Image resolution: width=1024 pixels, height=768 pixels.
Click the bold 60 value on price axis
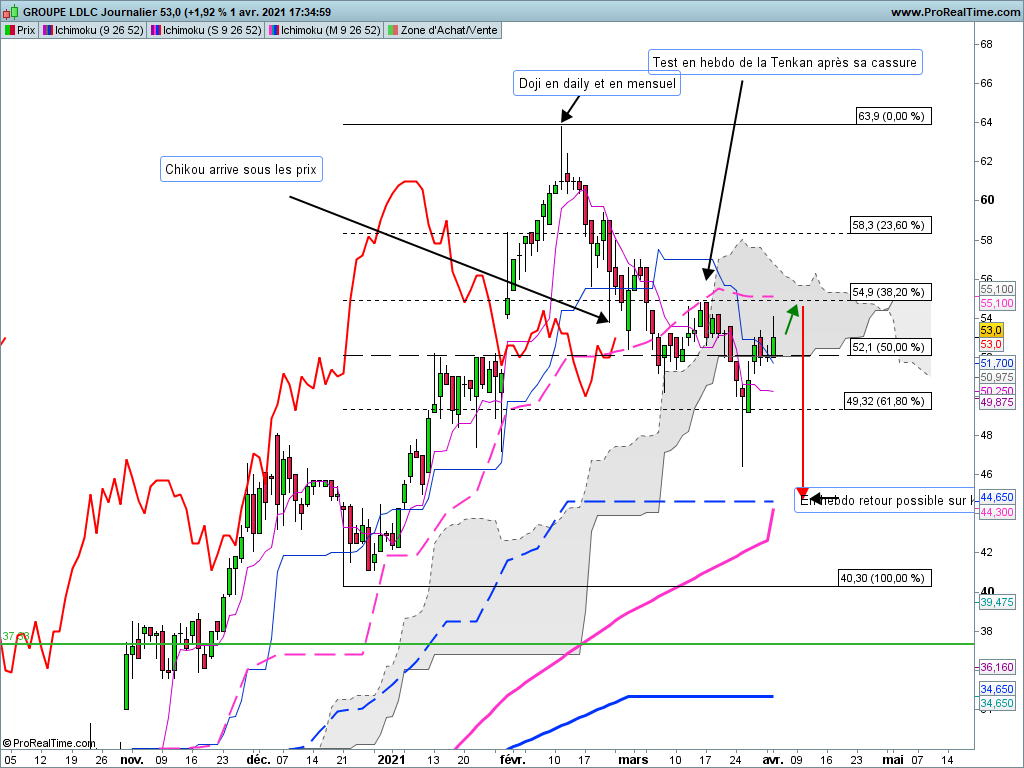point(987,200)
